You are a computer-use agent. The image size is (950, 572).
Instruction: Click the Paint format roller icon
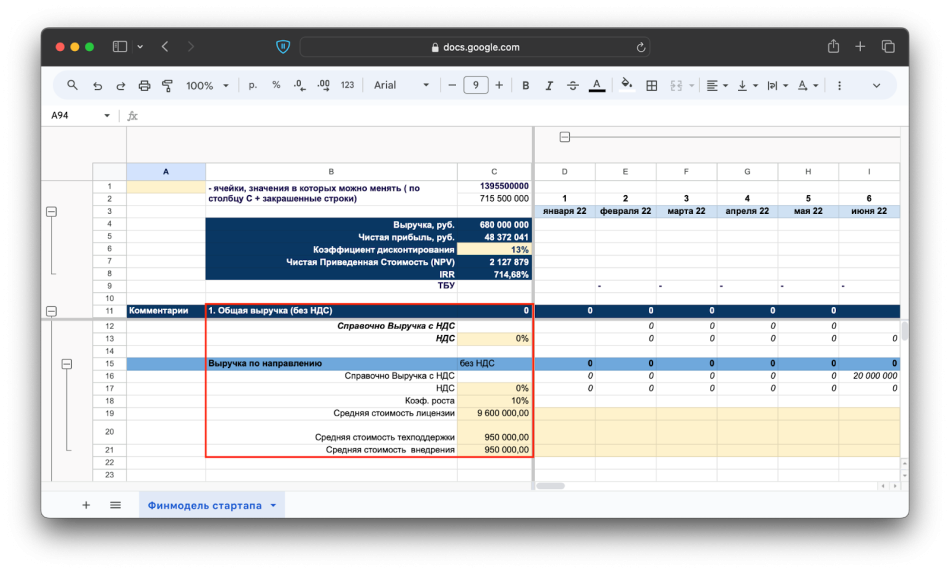[x=167, y=86]
